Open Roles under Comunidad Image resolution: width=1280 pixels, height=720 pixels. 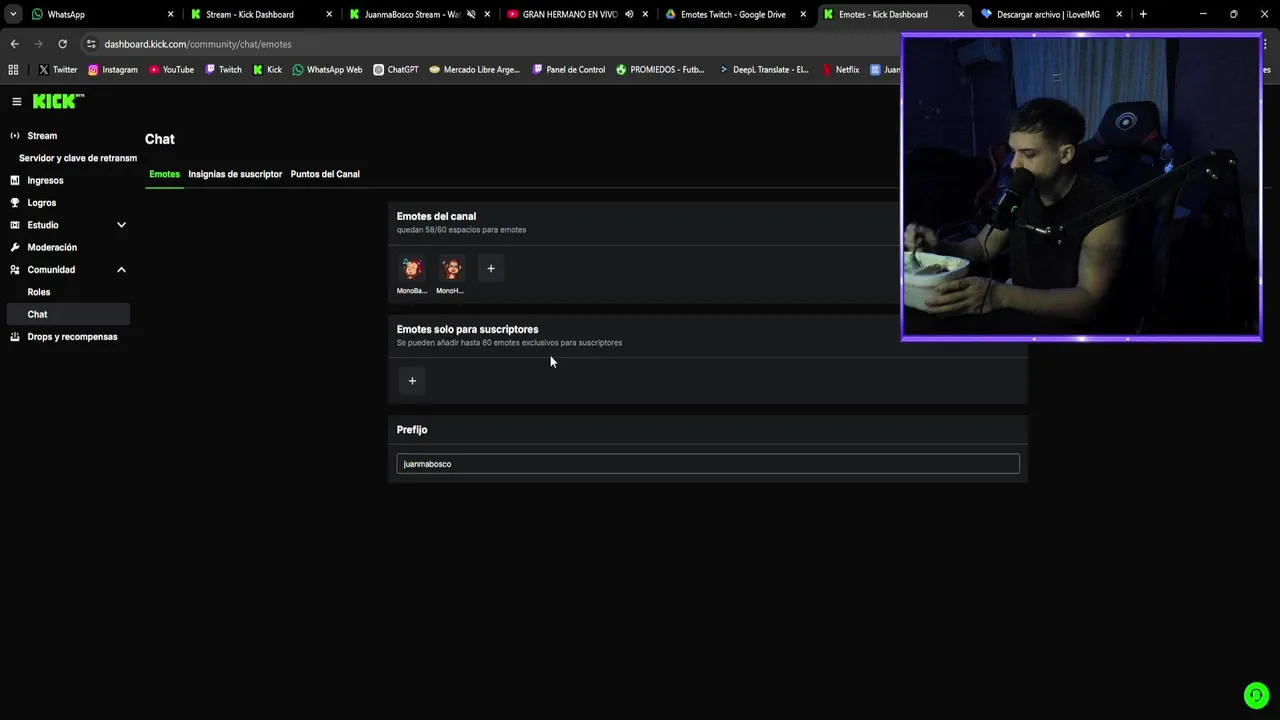coord(39,292)
